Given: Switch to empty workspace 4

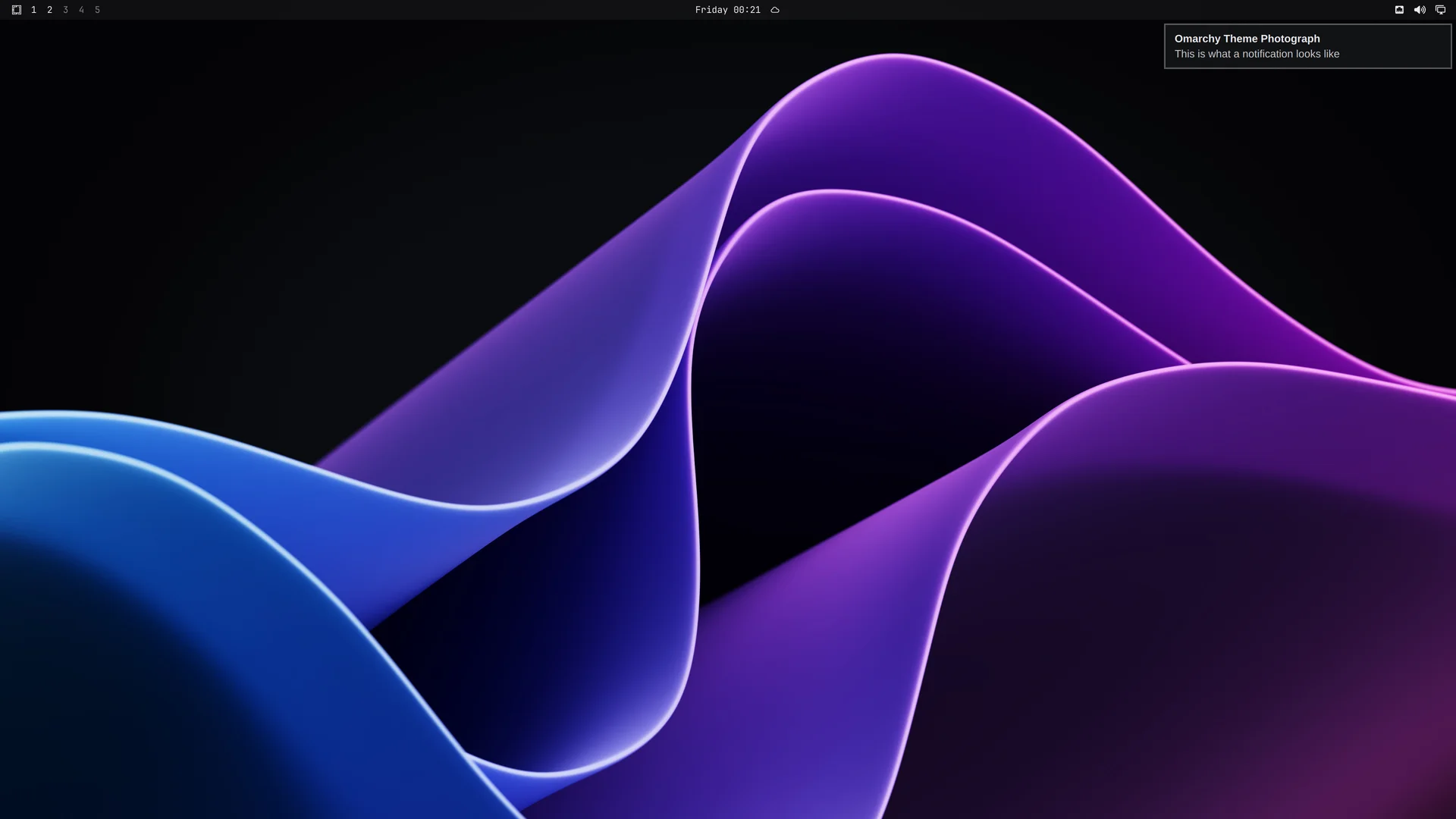Looking at the screenshot, I should pos(81,10).
